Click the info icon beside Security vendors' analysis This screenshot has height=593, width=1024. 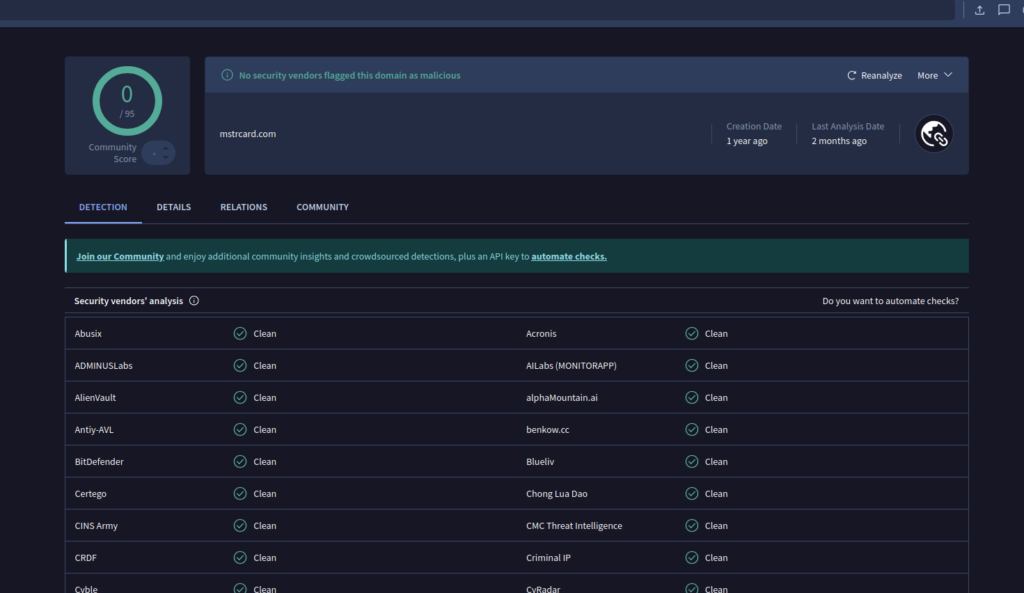[194, 300]
